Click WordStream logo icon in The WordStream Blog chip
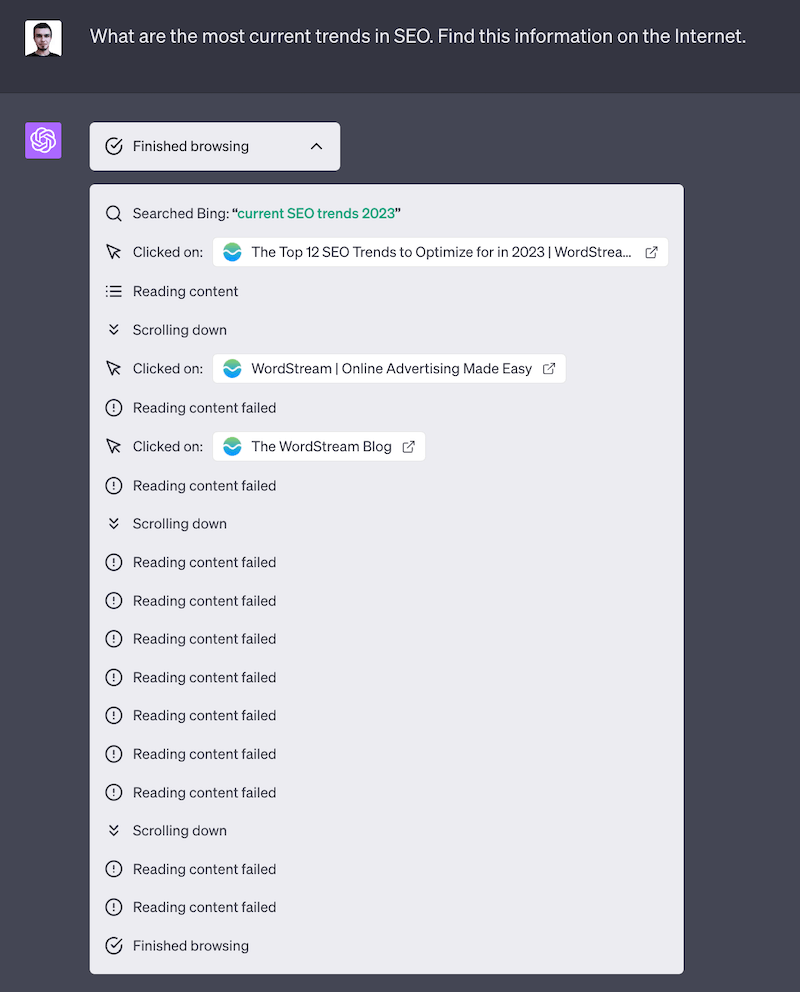Viewport: 800px width, 992px height. click(232, 446)
